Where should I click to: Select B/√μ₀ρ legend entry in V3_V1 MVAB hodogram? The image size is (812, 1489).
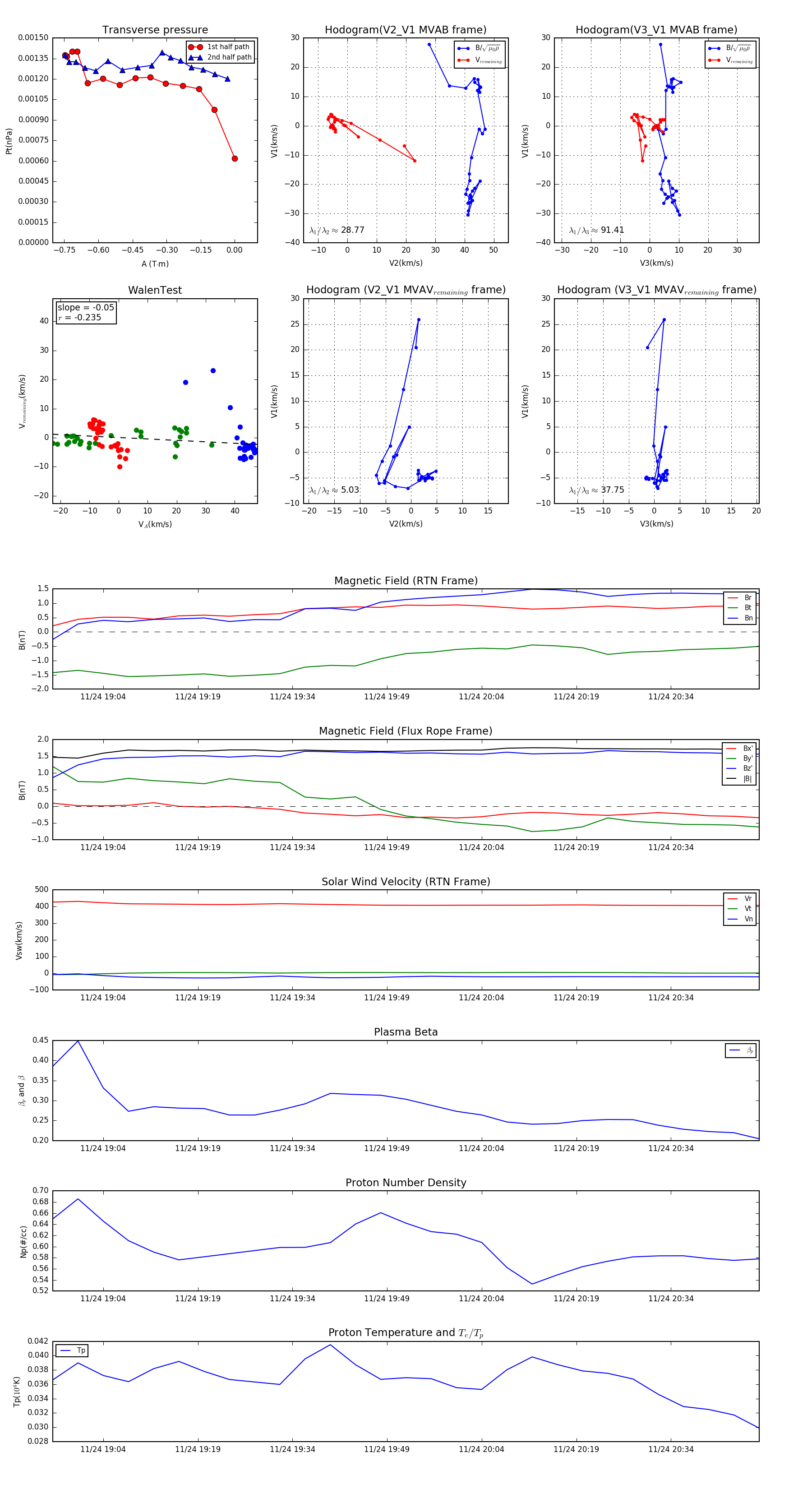coord(730,49)
